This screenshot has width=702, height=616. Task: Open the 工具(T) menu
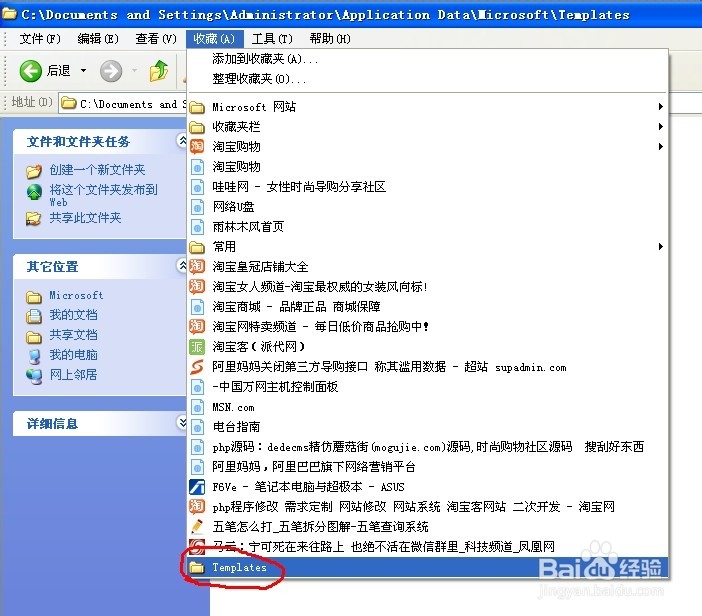coord(272,39)
